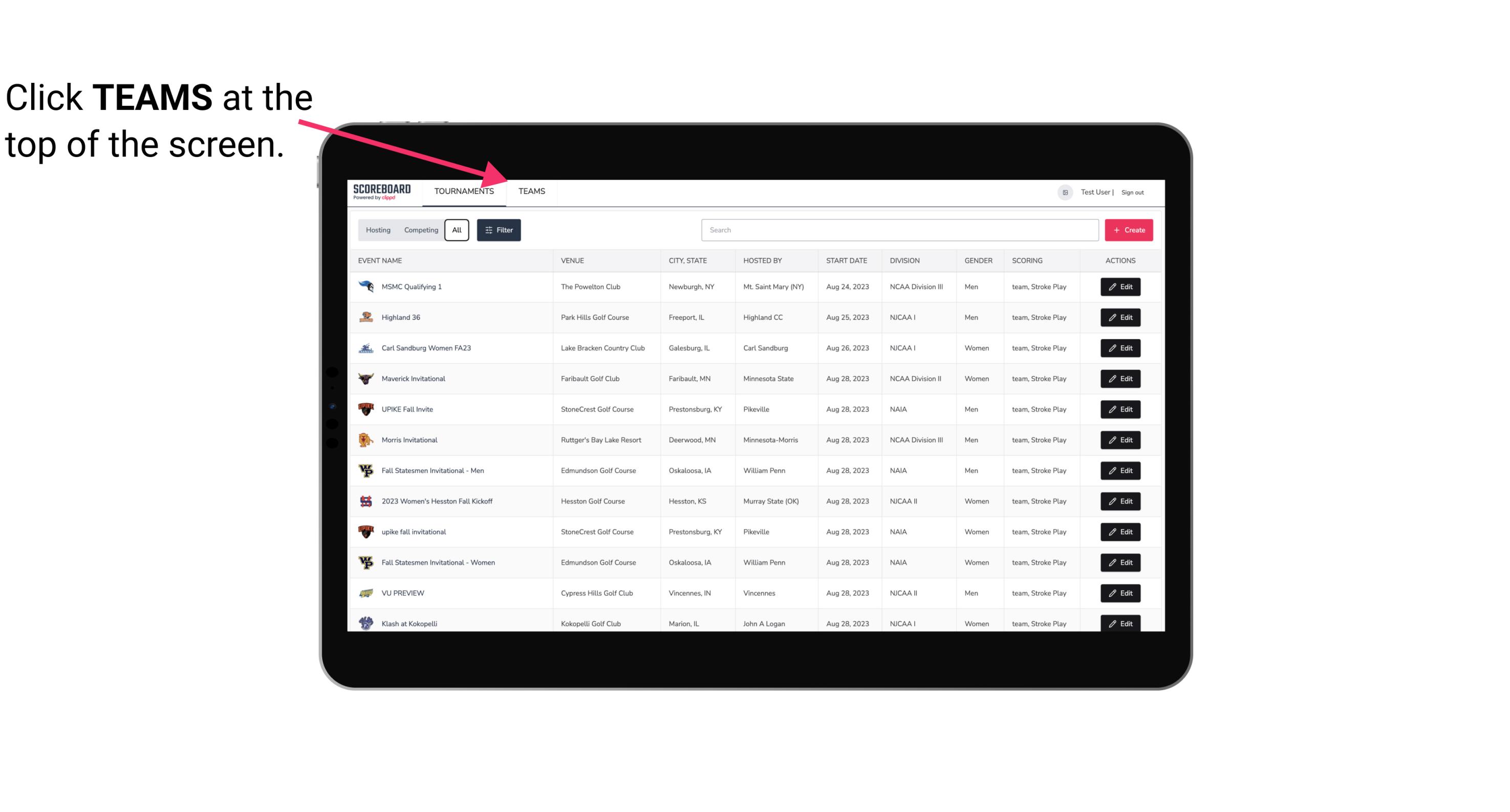Click the Carl Sandburg Women FA23 team logo icon
Viewport: 1510px width, 812px height.
click(366, 348)
